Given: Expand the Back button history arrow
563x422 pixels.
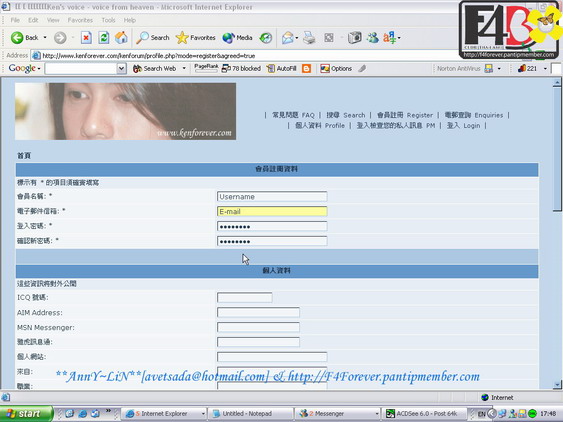Looking at the screenshot, I should (45, 37).
